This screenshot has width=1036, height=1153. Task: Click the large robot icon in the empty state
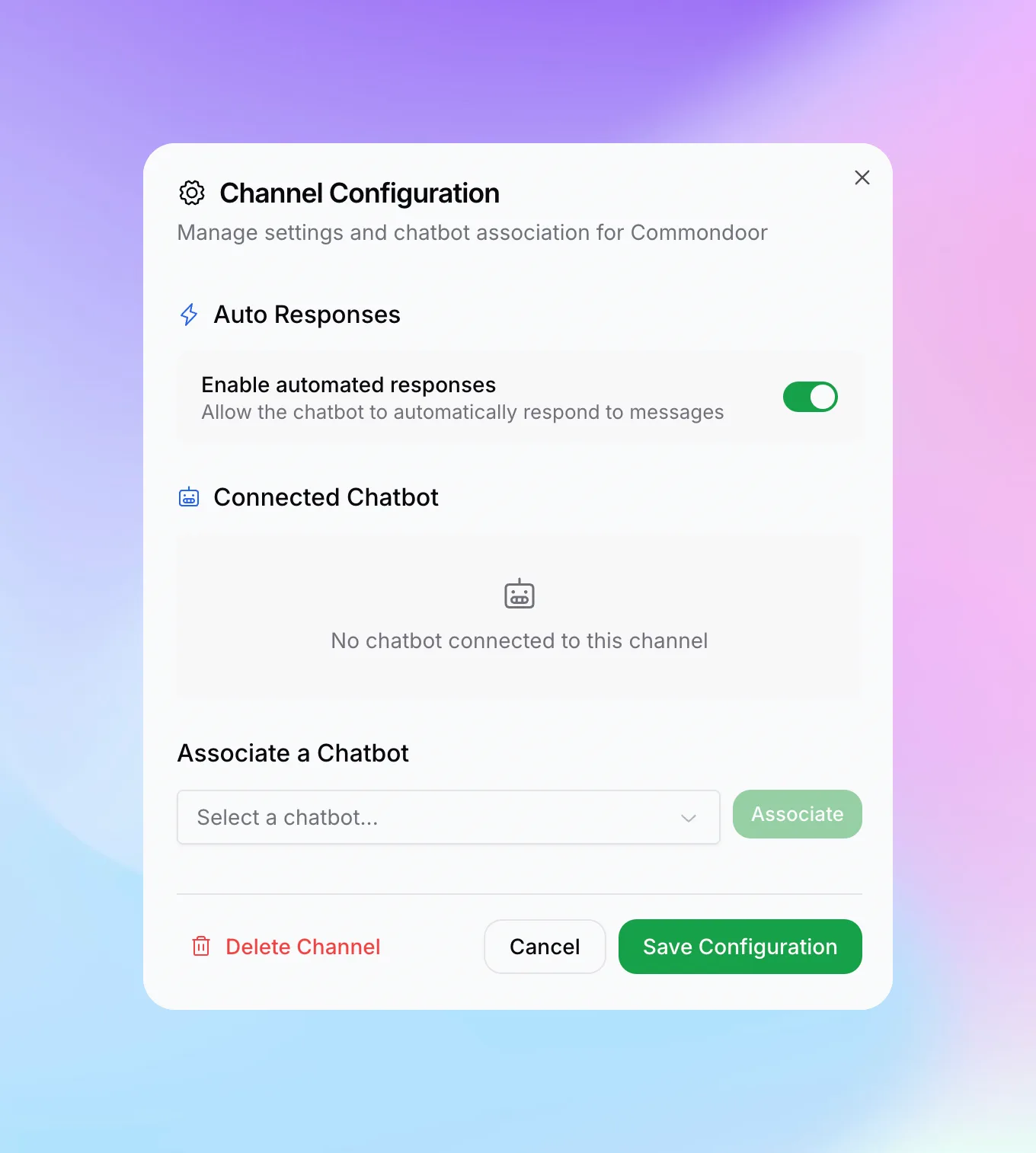tap(519, 593)
